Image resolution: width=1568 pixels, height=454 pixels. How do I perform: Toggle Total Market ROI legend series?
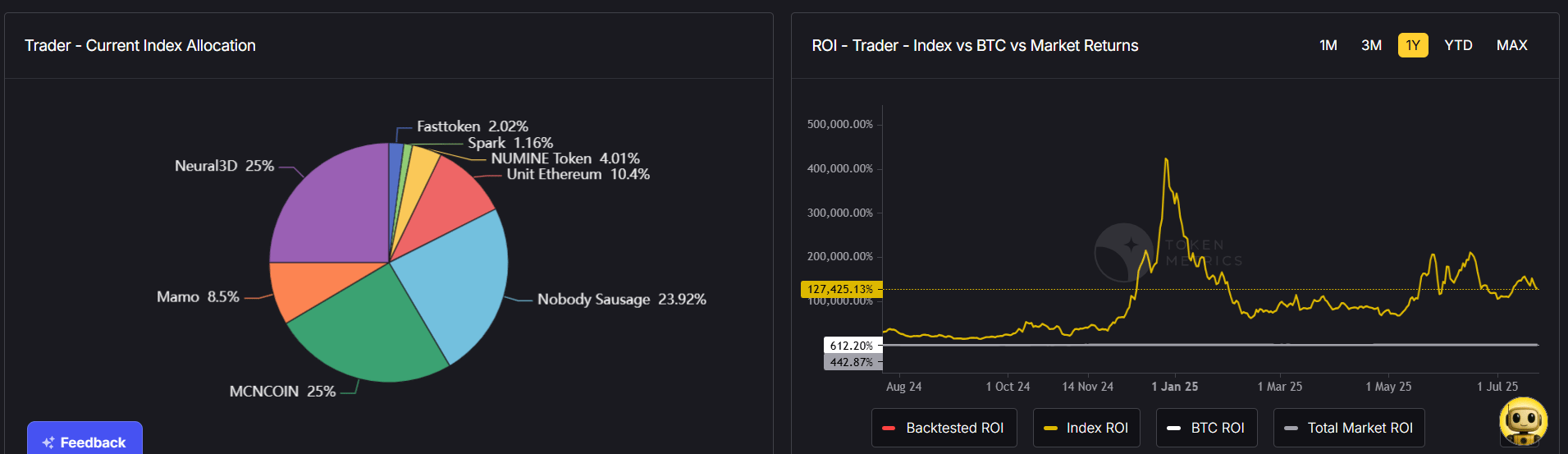point(1349,428)
